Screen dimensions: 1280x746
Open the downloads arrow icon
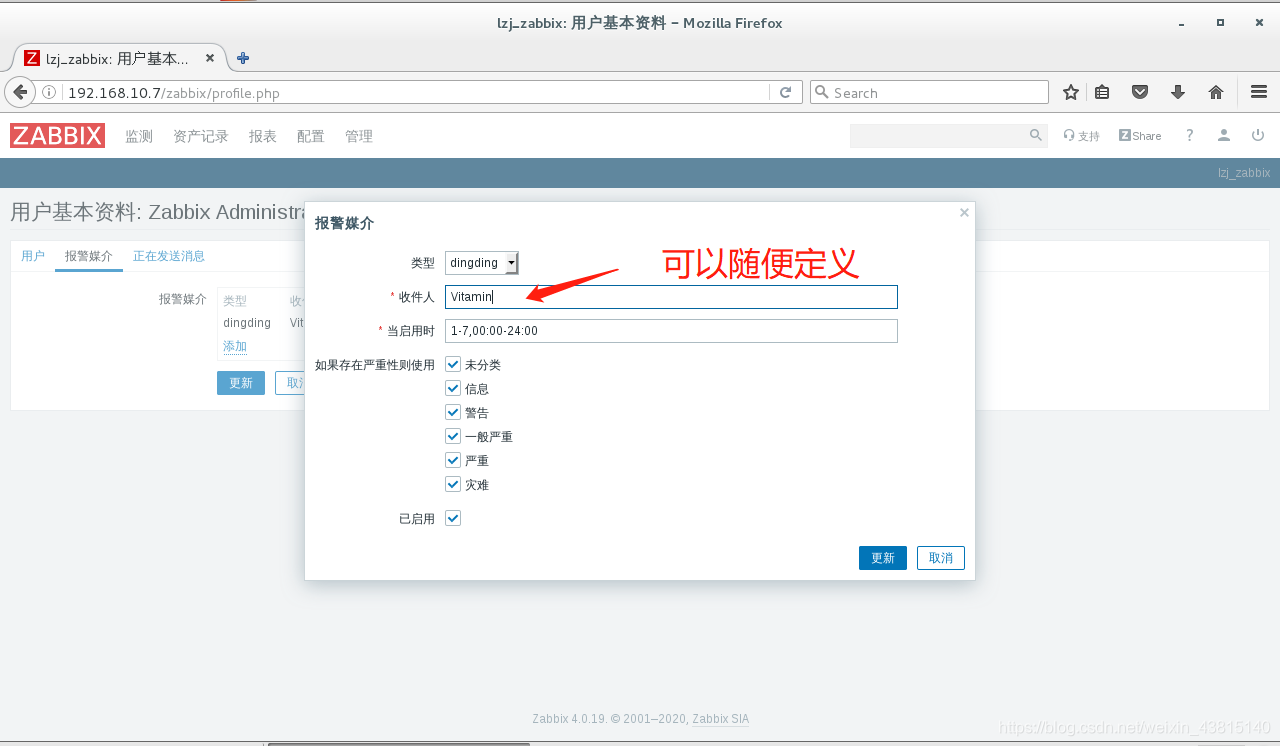1178,92
